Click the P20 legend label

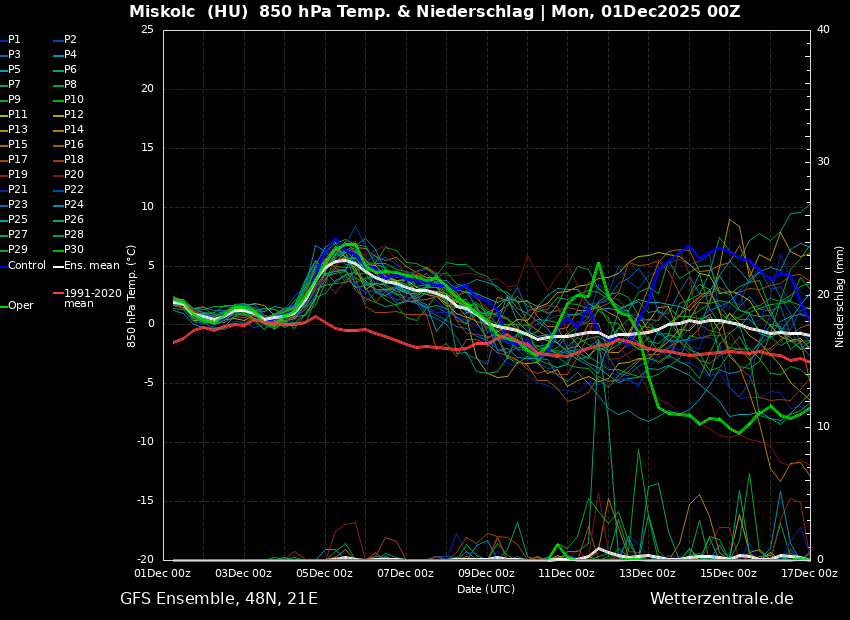pyautogui.click(x=74, y=175)
